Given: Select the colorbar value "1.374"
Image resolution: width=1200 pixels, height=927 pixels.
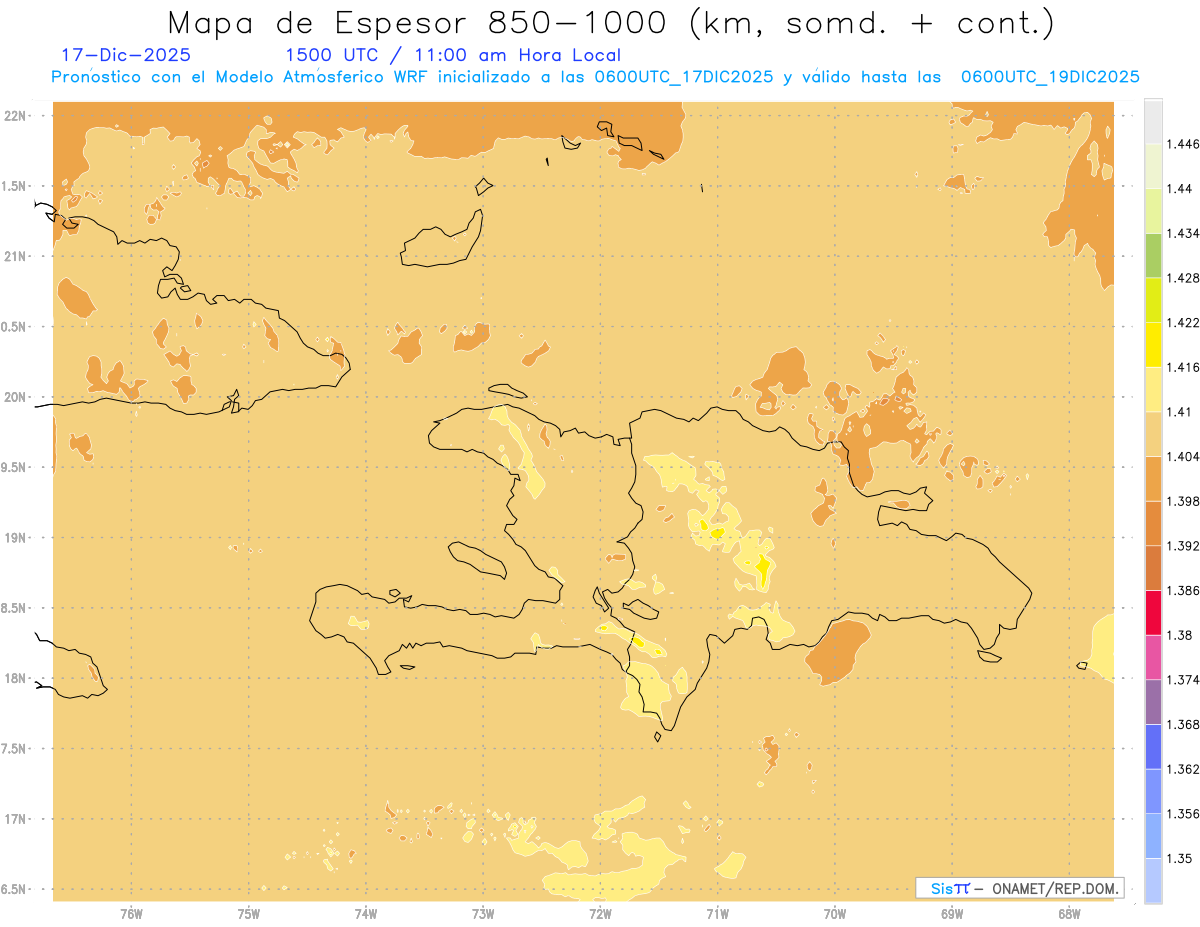Looking at the screenshot, I should 1185,680.
